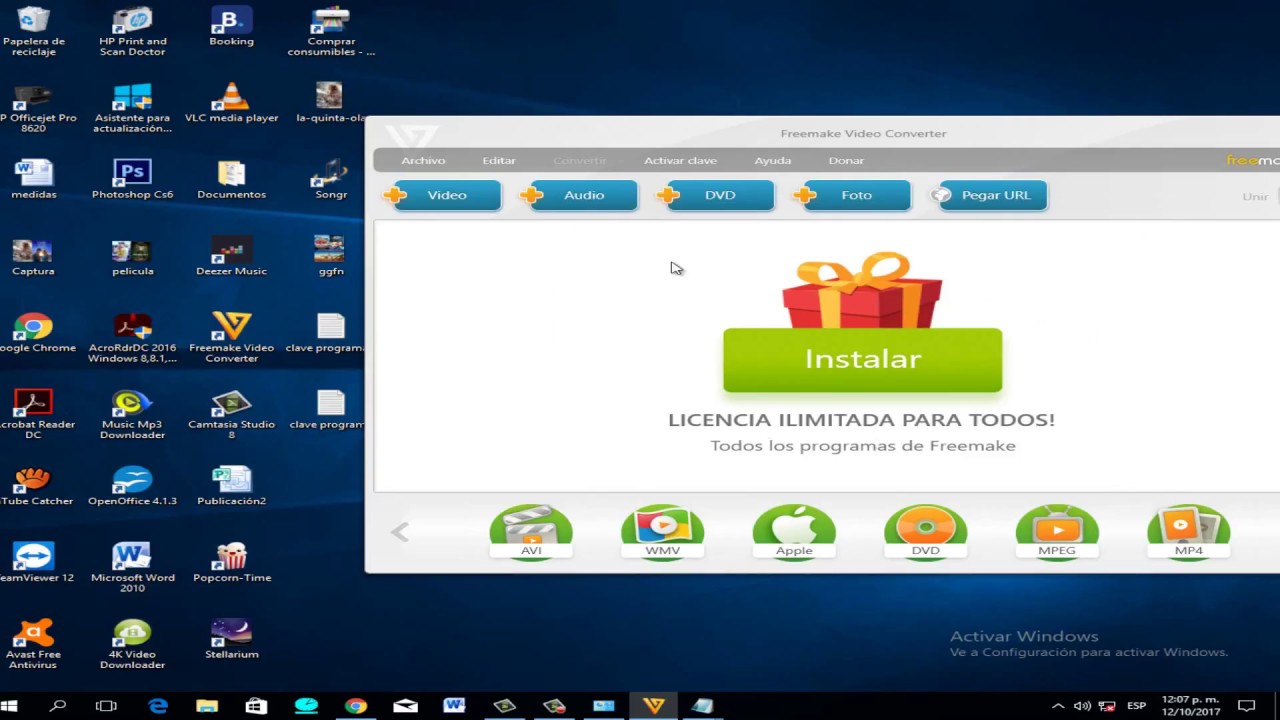Viewport: 1280px width, 720px height.
Task: Select the Camtasia Studio 8 desktop icon
Action: [x=231, y=414]
